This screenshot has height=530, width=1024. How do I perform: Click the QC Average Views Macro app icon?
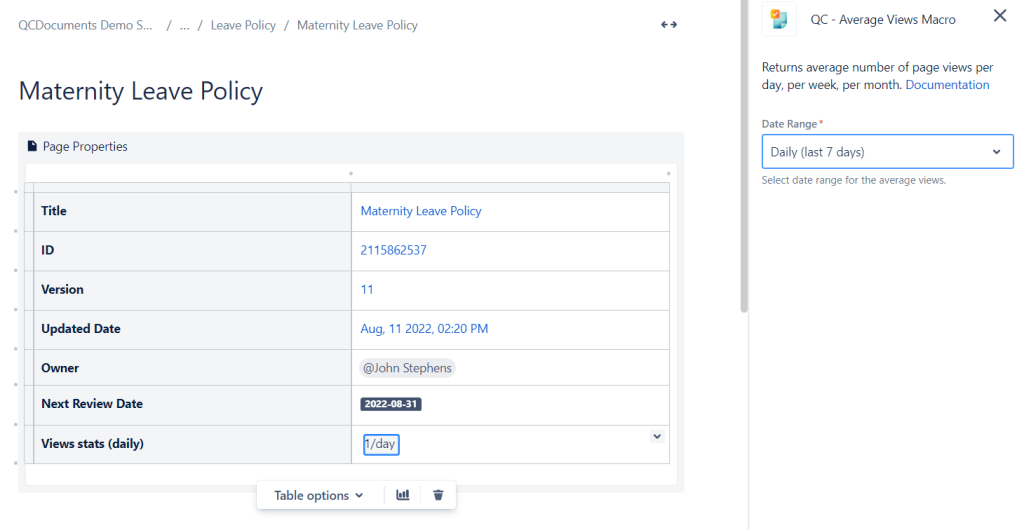click(779, 19)
